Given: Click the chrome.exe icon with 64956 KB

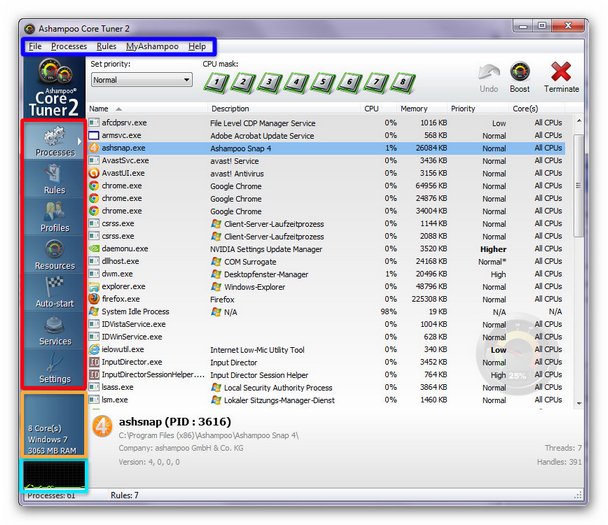Looking at the screenshot, I should [93, 186].
